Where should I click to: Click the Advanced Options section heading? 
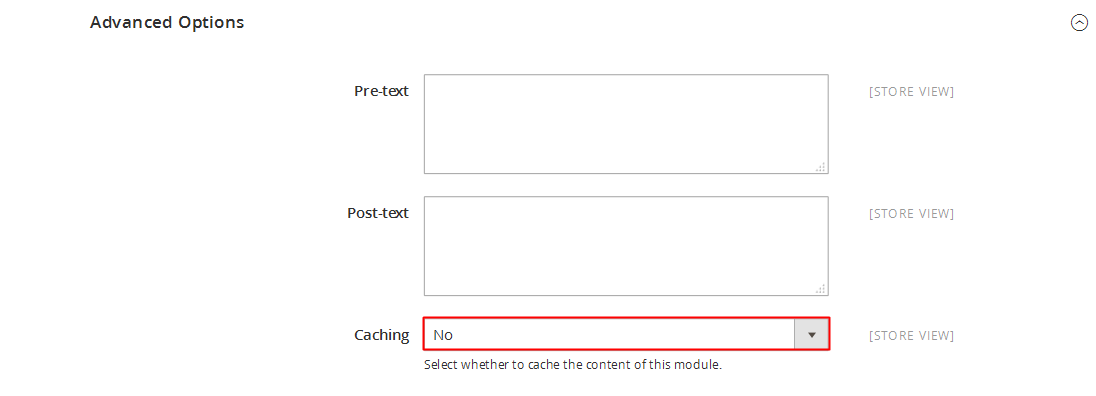pos(167,22)
